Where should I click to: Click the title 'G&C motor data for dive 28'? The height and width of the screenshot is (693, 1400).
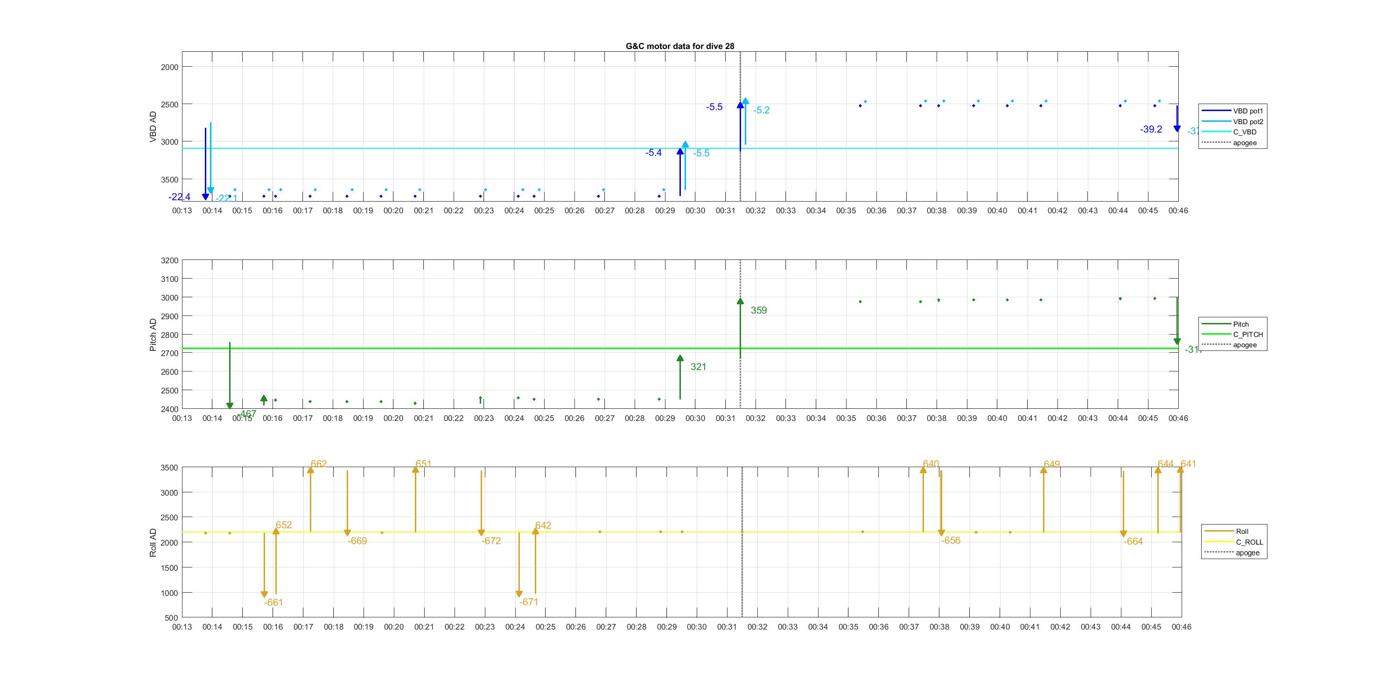(x=680, y=46)
